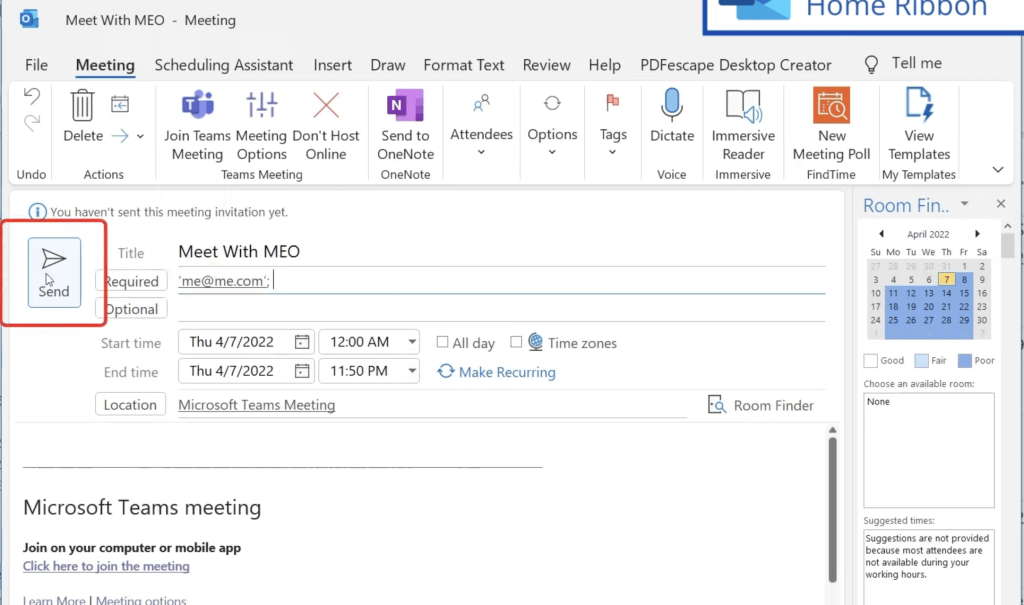The height and width of the screenshot is (605, 1024).
Task: Open the File tab
Action: [x=37, y=65]
